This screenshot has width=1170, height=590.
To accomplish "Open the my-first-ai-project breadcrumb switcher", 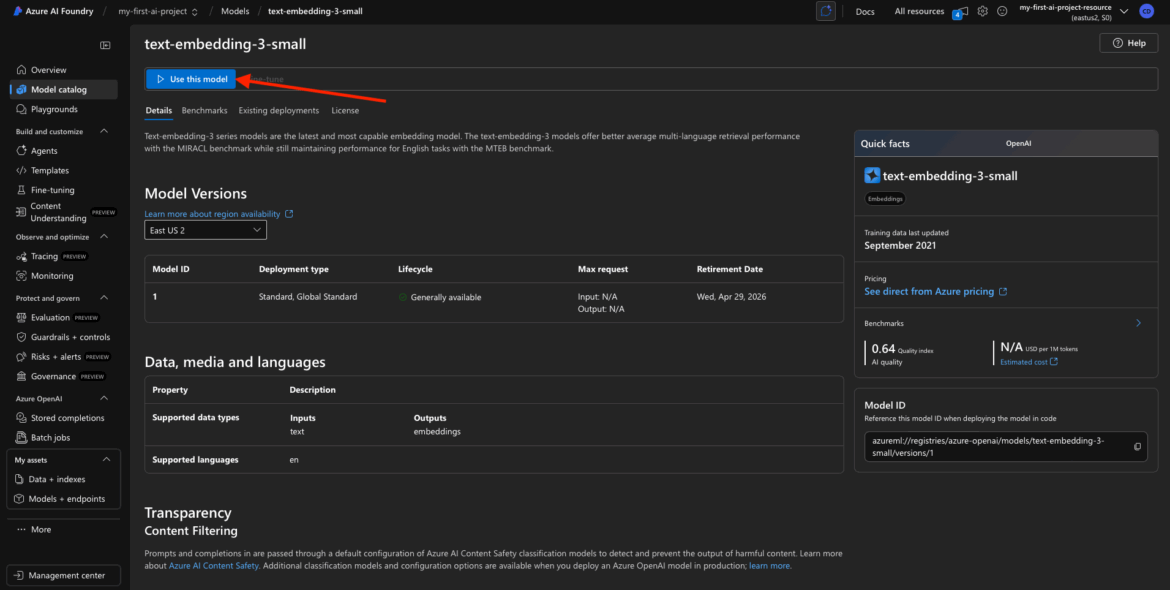I will [x=157, y=11].
